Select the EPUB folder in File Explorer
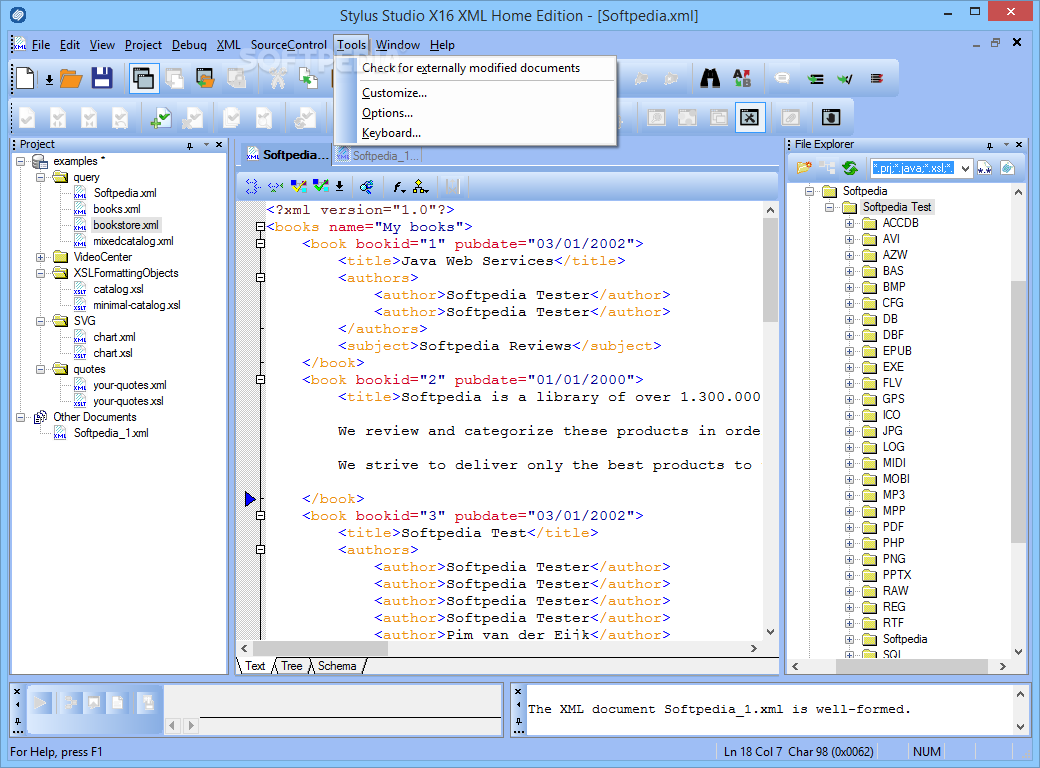Image resolution: width=1040 pixels, height=768 pixels. (x=897, y=351)
